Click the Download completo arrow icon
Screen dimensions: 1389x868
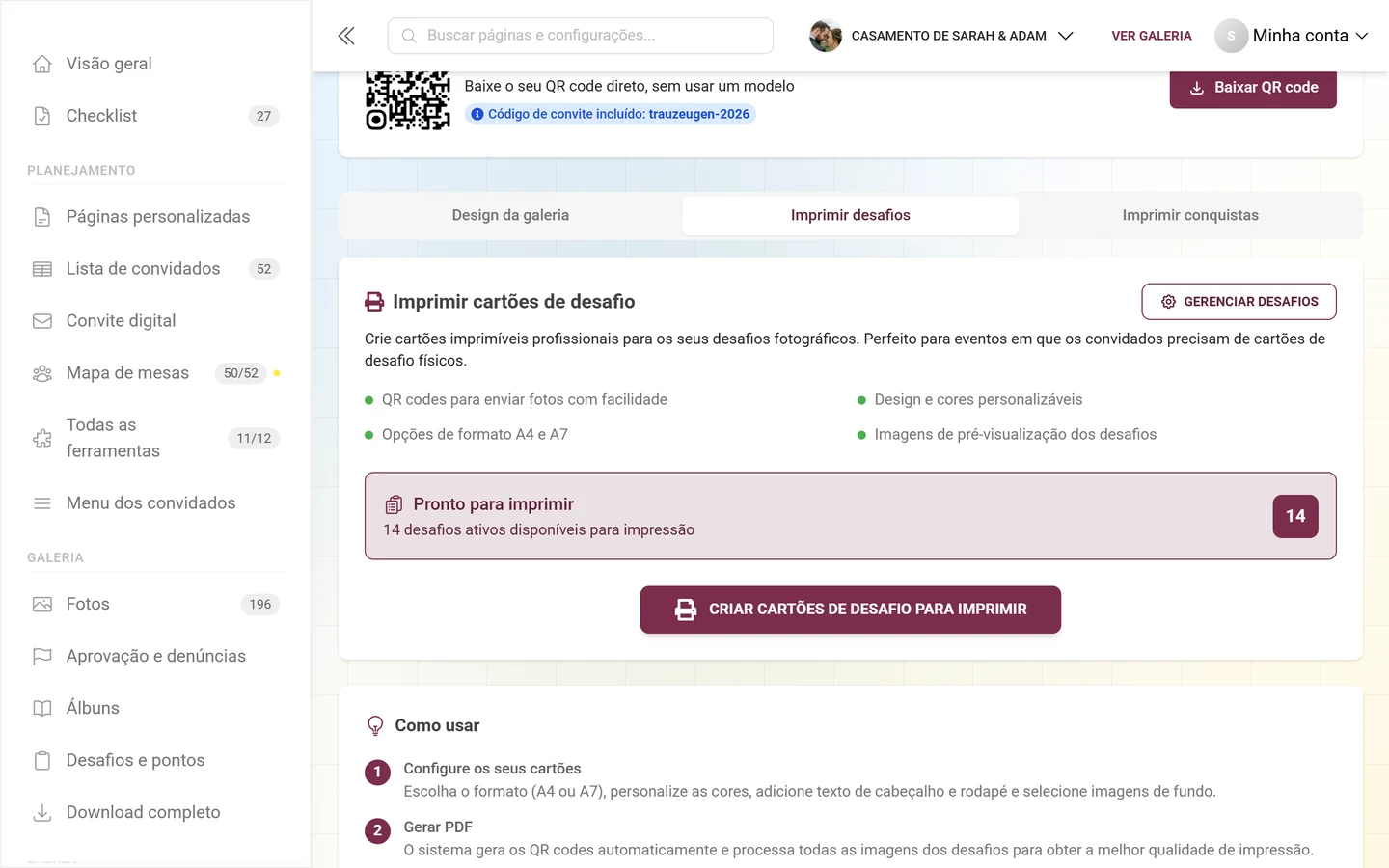pyautogui.click(x=42, y=813)
